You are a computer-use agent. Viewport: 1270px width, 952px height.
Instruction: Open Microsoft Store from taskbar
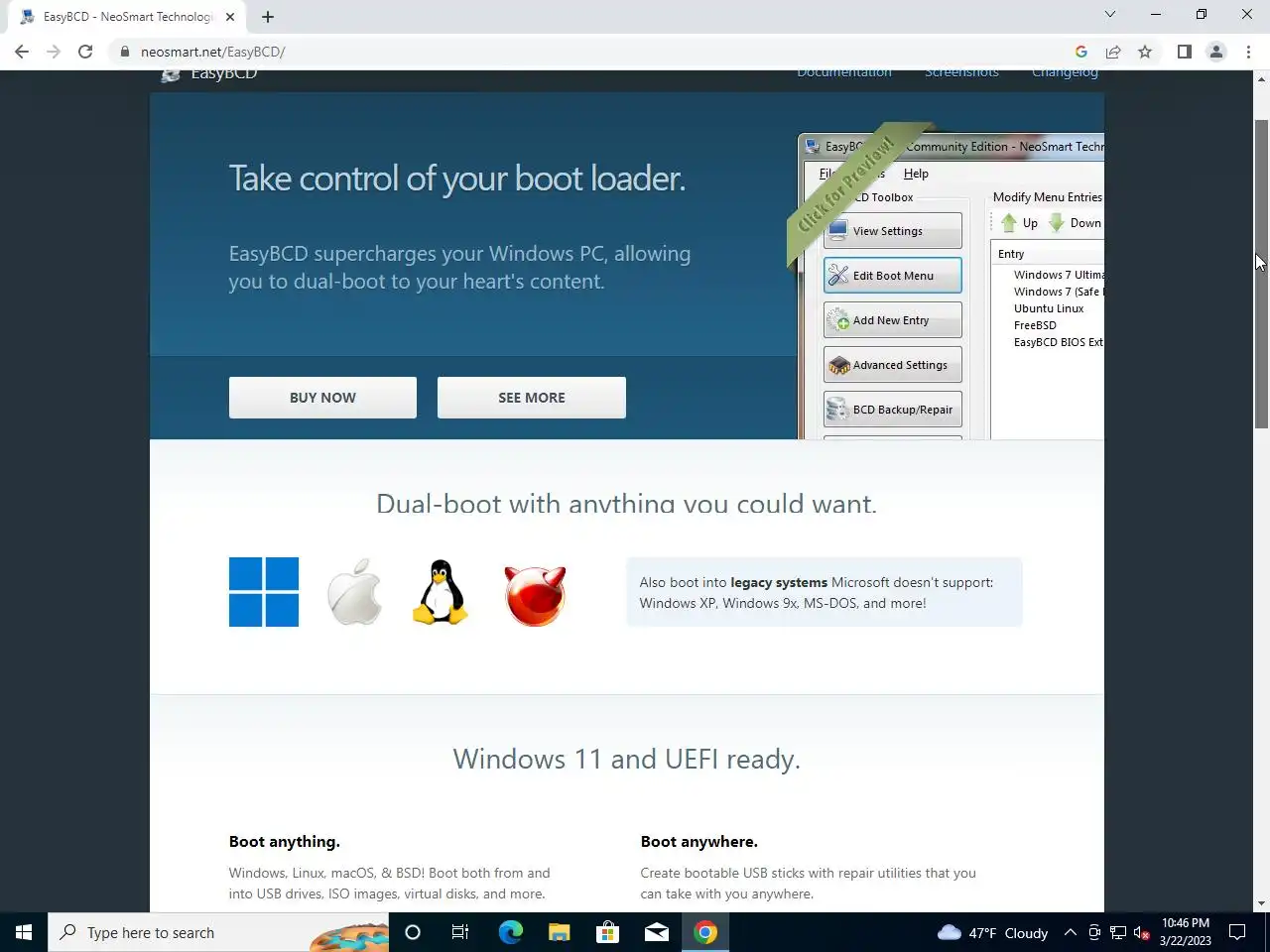tap(607, 932)
